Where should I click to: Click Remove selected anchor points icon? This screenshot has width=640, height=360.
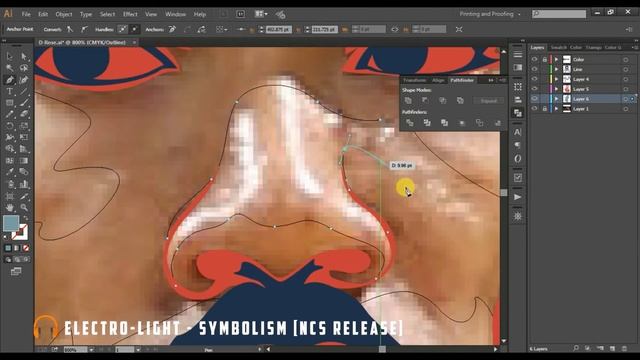[172, 29]
